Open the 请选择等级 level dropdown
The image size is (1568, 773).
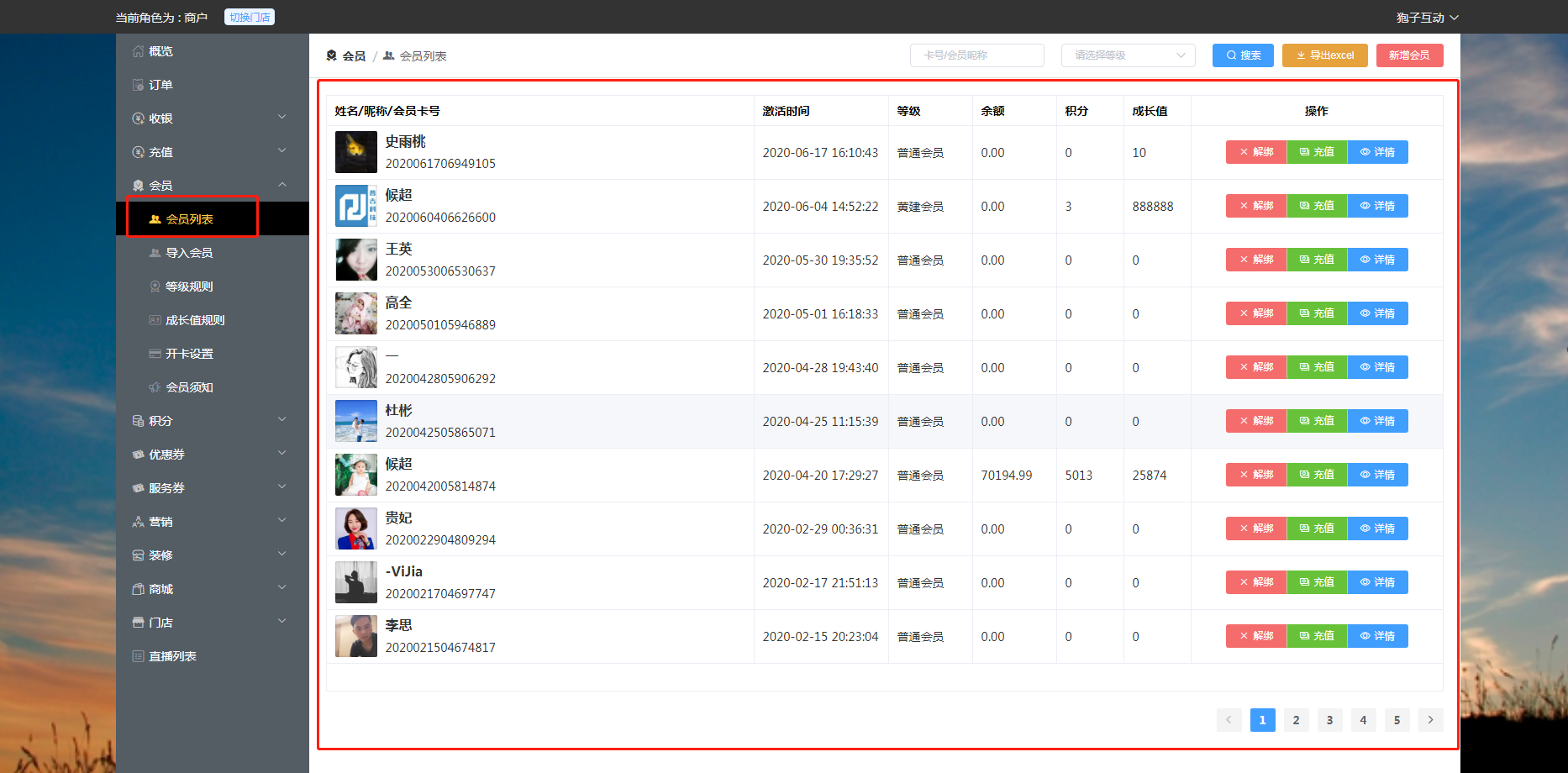[x=1129, y=55]
